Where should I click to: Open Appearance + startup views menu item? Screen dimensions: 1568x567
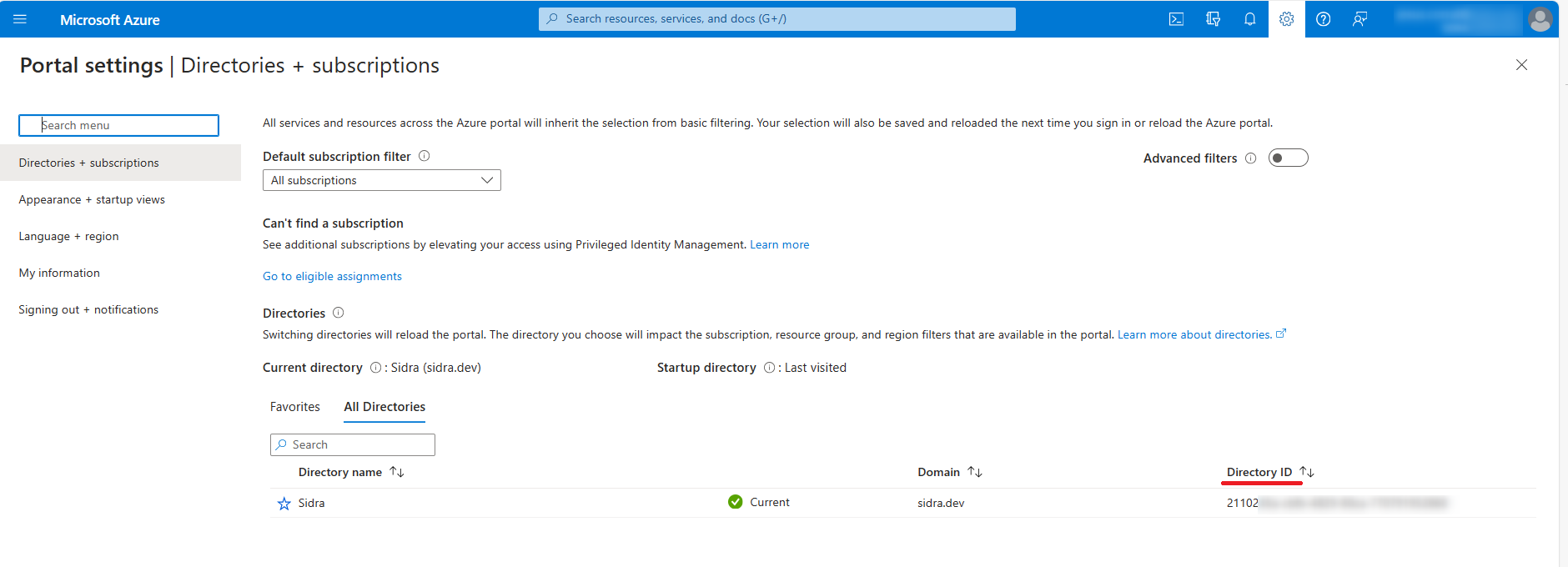[92, 199]
